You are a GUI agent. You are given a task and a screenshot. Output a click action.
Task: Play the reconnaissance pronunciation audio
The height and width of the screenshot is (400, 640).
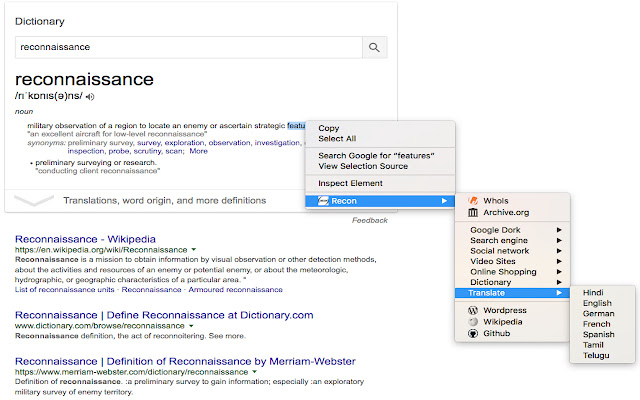click(x=90, y=97)
